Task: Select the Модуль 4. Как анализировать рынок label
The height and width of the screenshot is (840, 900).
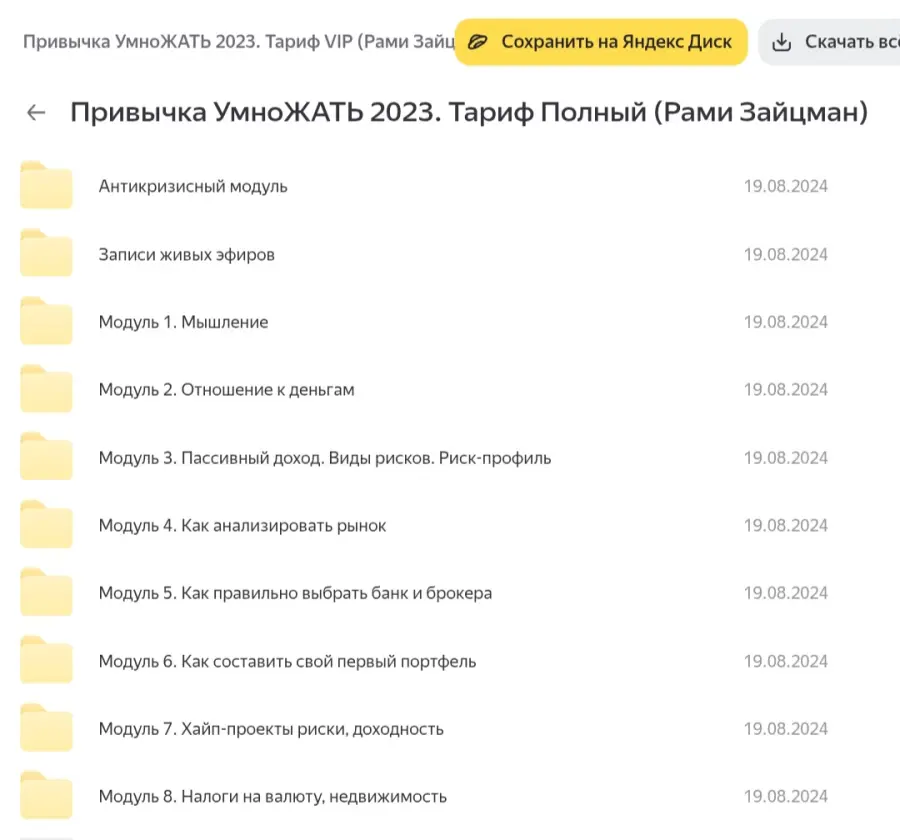Action: click(242, 526)
